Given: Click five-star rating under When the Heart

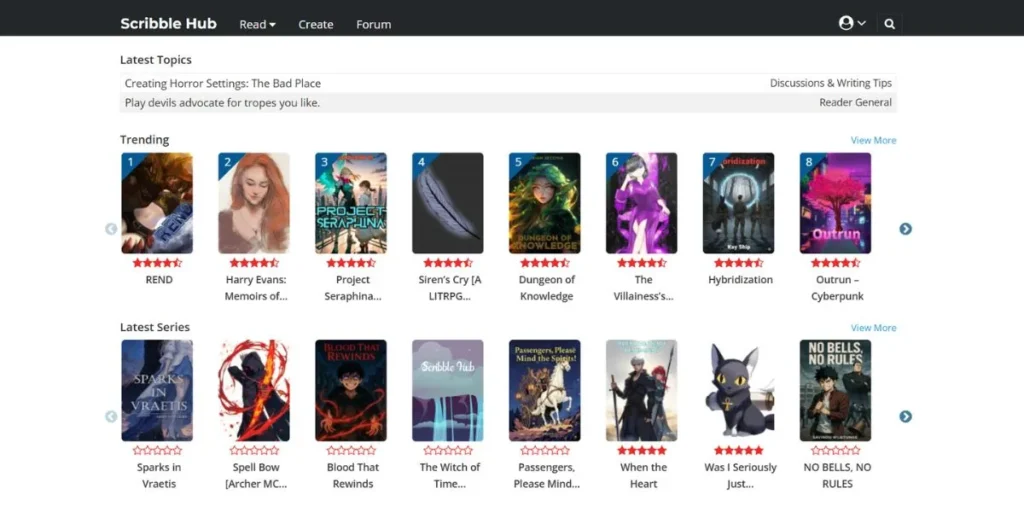Looking at the screenshot, I should (x=642, y=451).
